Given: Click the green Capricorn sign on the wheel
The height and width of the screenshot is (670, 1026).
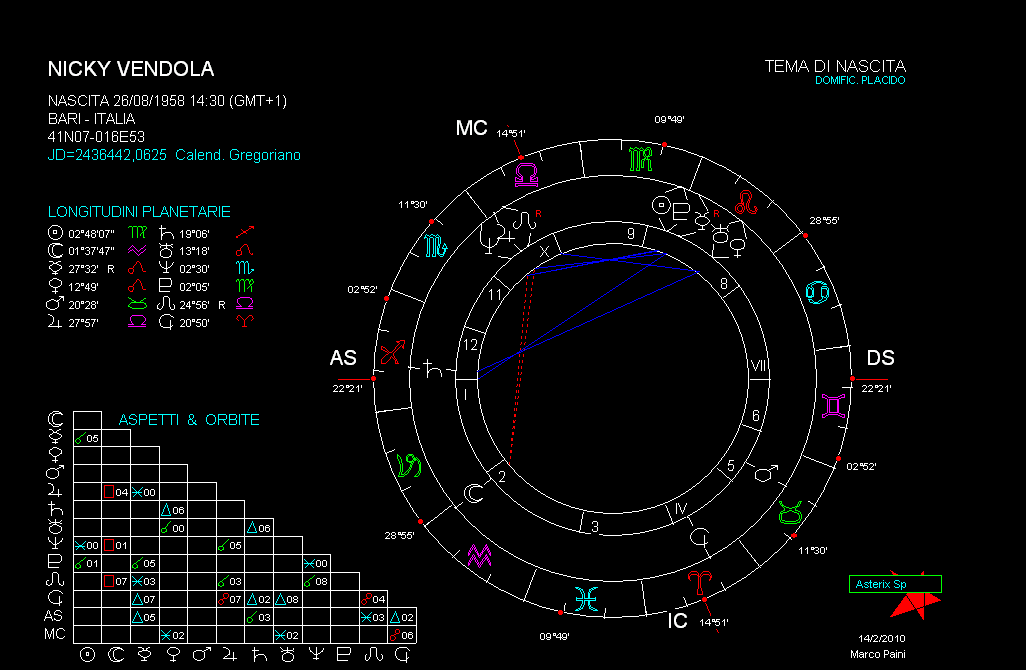Looking at the screenshot, I should click(x=410, y=465).
